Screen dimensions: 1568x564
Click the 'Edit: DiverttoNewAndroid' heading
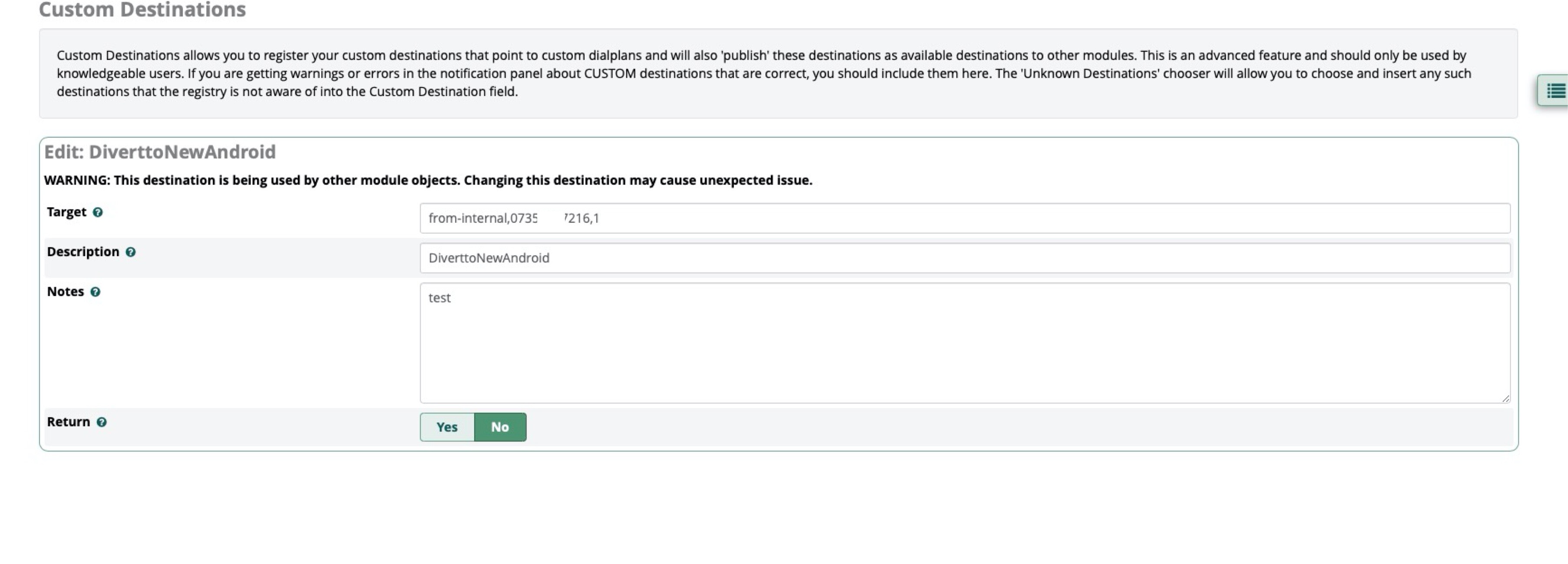[x=159, y=152]
